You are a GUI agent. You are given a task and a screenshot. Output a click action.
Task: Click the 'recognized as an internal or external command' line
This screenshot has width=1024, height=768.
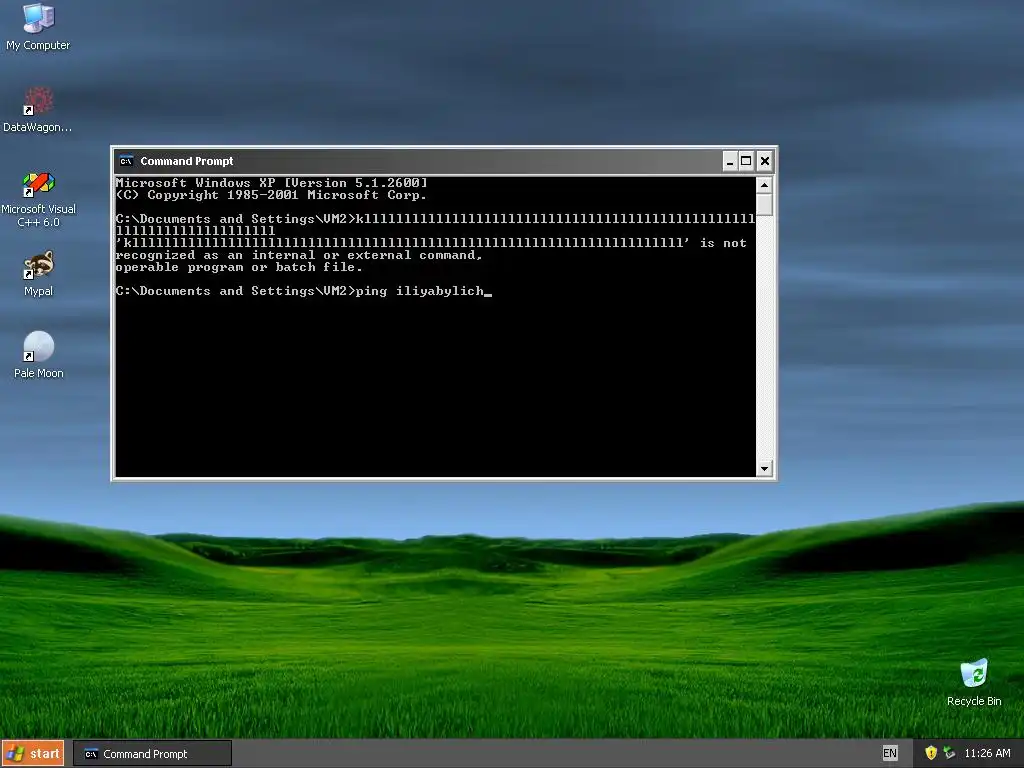[299, 255]
